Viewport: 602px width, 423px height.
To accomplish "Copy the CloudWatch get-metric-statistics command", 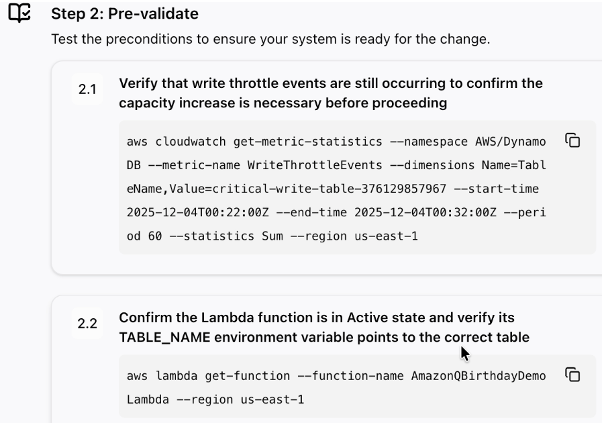I will [573, 140].
